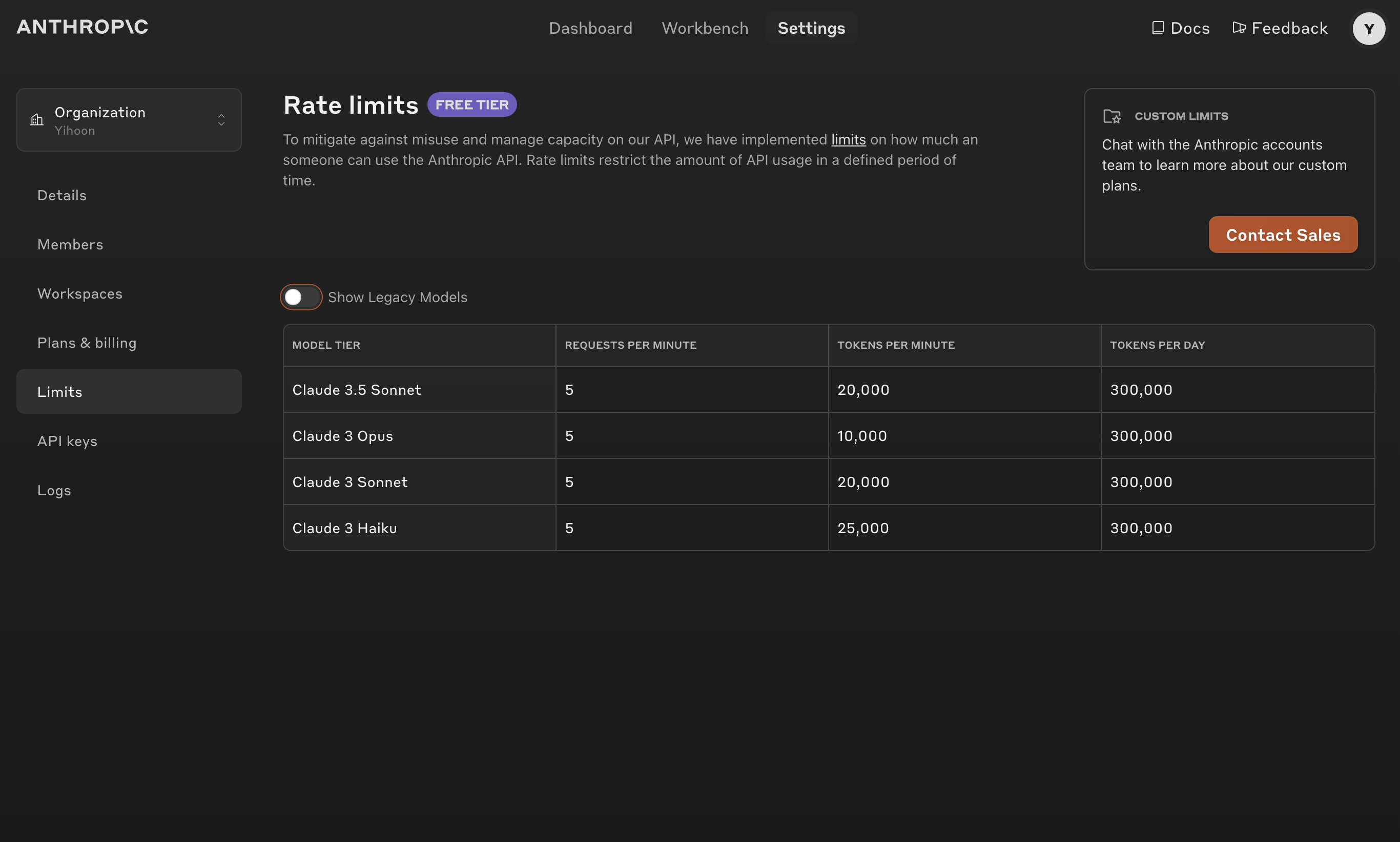Open the Logs page in sidebar
Image resolution: width=1400 pixels, height=842 pixels.
54,490
